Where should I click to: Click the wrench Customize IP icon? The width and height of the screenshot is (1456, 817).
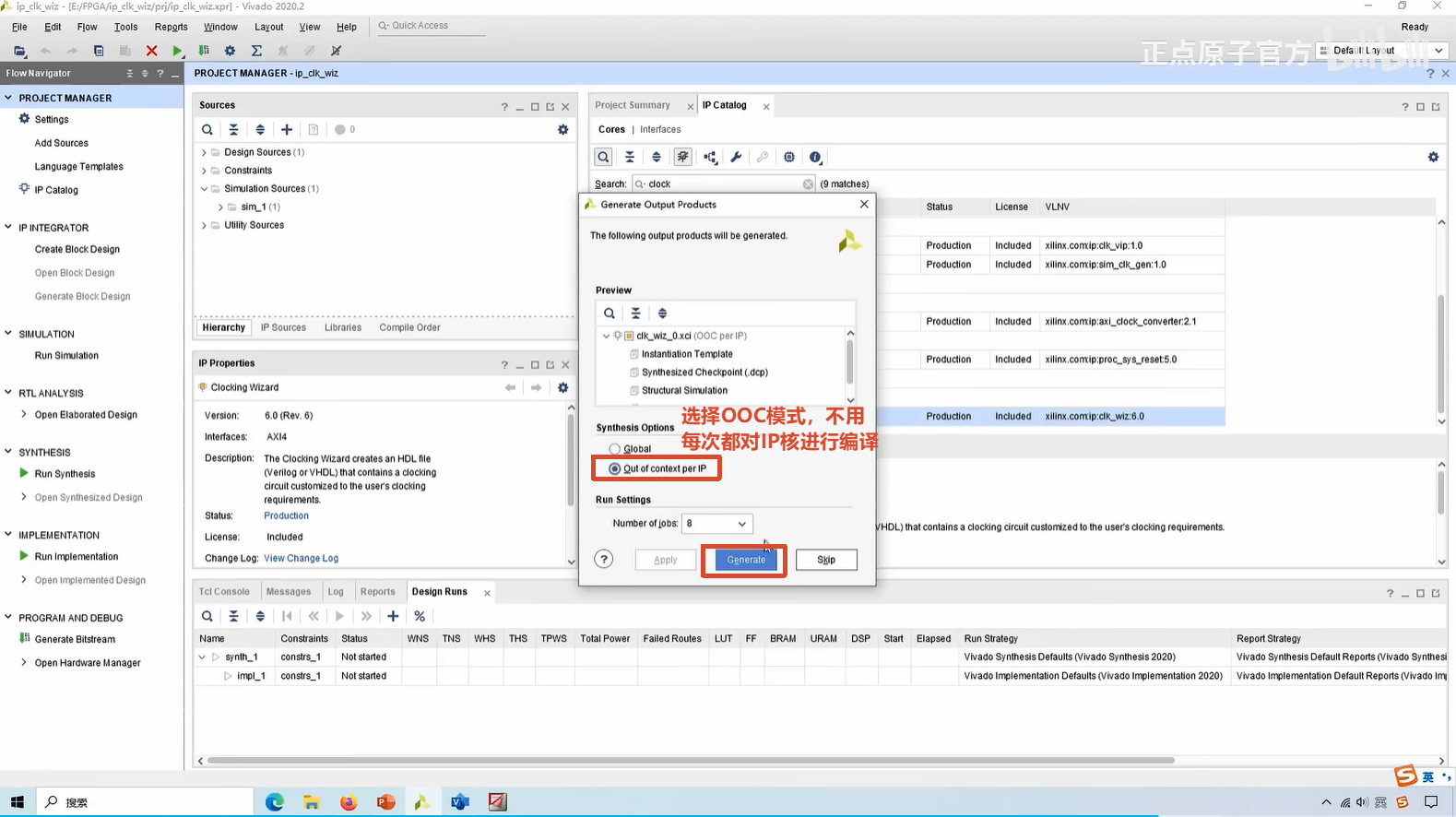click(736, 158)
